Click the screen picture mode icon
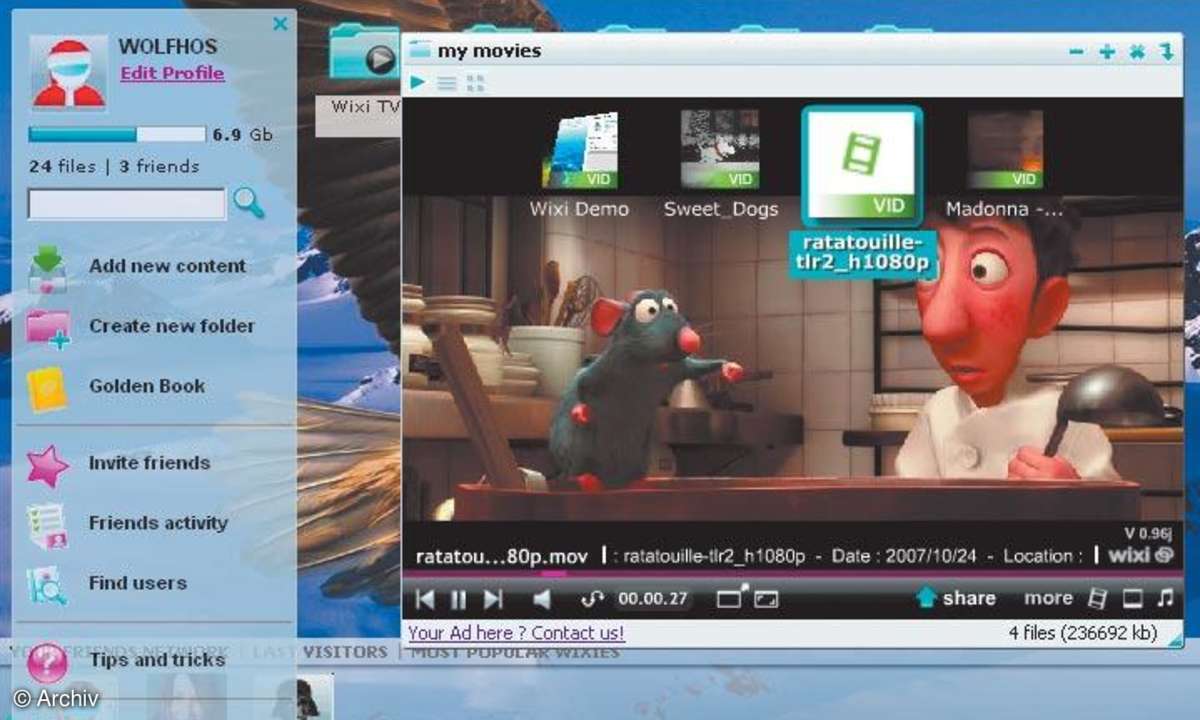 (1132, 598)
